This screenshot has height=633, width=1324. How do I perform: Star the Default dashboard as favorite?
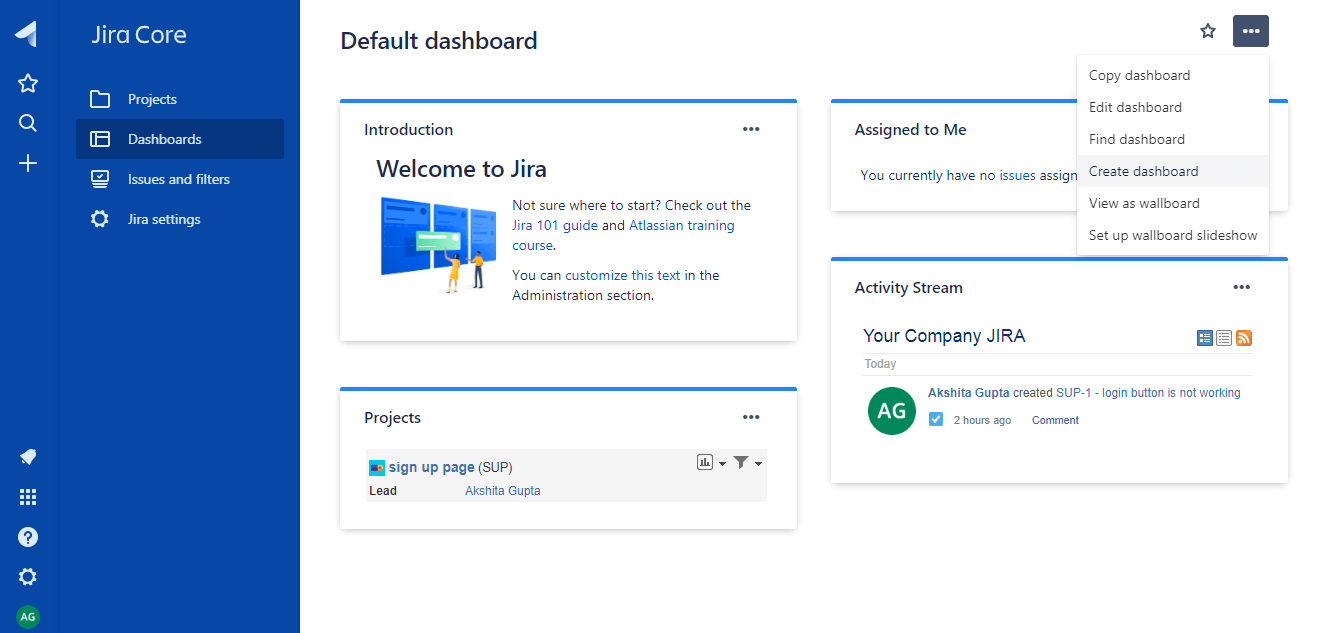(x=1208, y=31)
